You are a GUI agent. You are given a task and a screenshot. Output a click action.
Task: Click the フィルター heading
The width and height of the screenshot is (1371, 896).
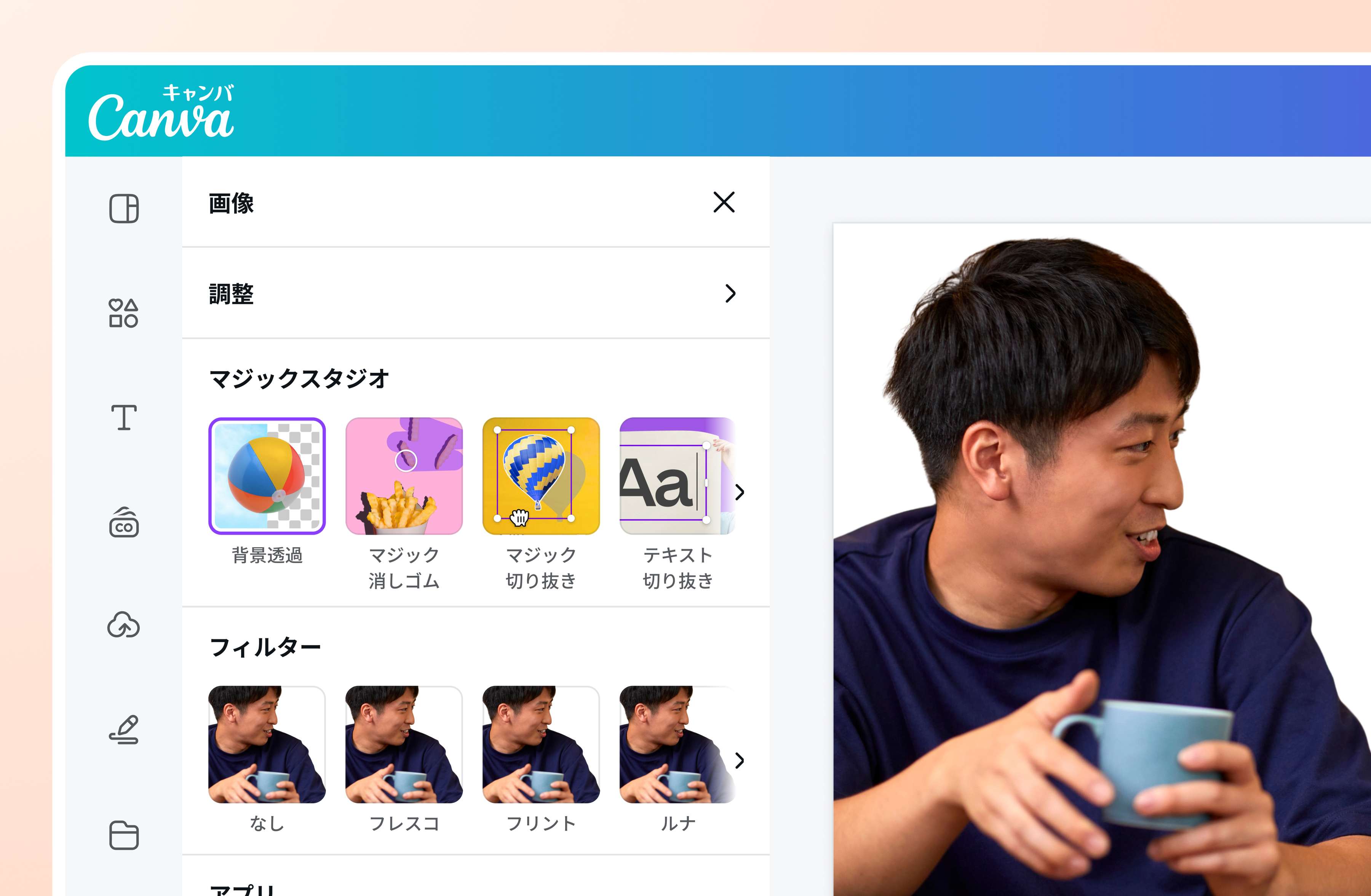[x=265, y=648]
